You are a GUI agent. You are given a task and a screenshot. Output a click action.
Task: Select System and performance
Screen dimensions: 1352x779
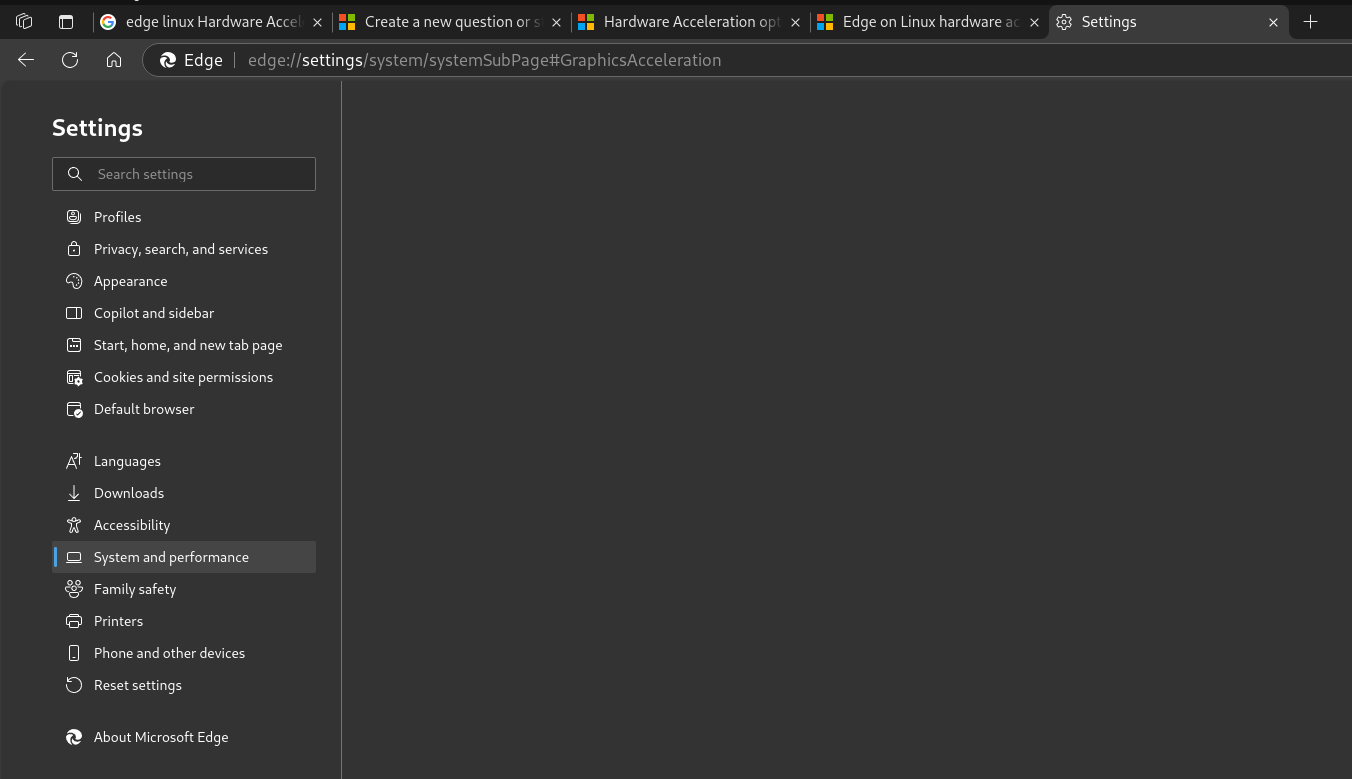pos(184,557)
